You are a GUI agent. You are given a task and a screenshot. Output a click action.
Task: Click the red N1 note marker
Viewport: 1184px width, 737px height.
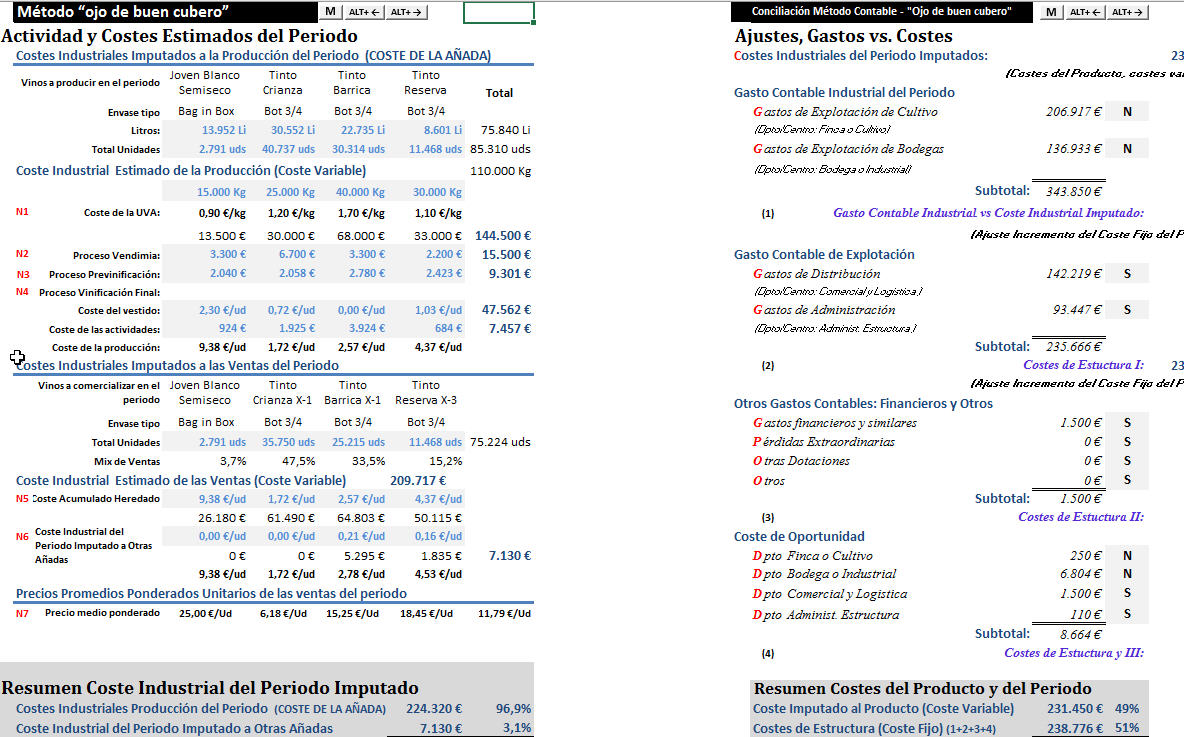pyautogui.click(x=22, y=212)
